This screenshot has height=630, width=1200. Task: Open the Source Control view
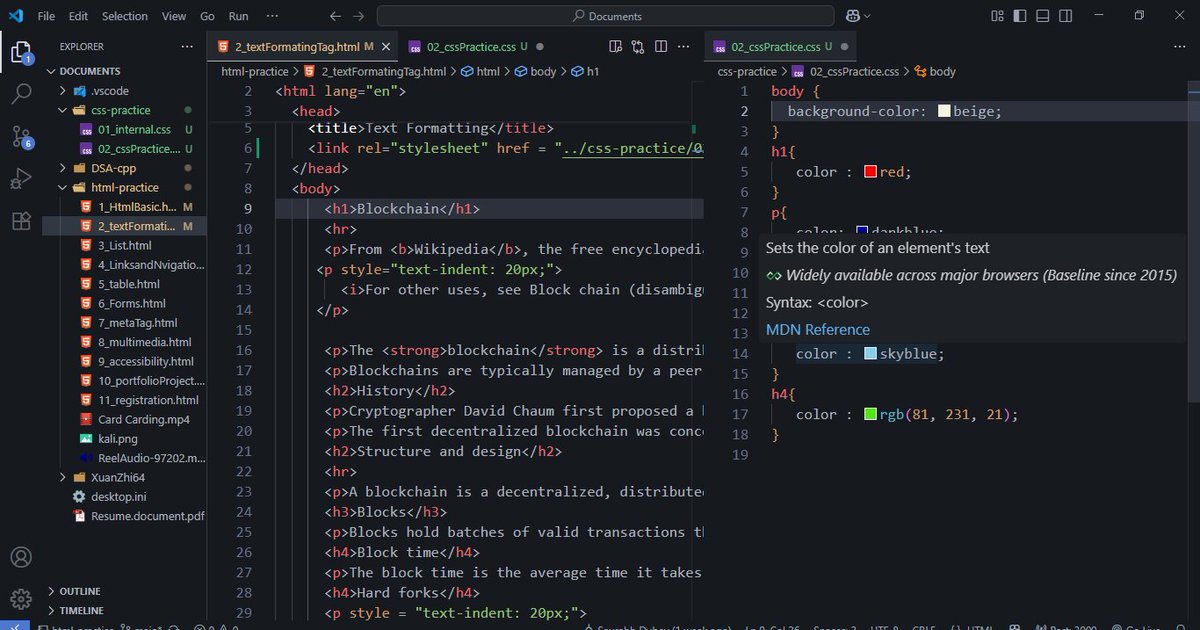point(21,137)
